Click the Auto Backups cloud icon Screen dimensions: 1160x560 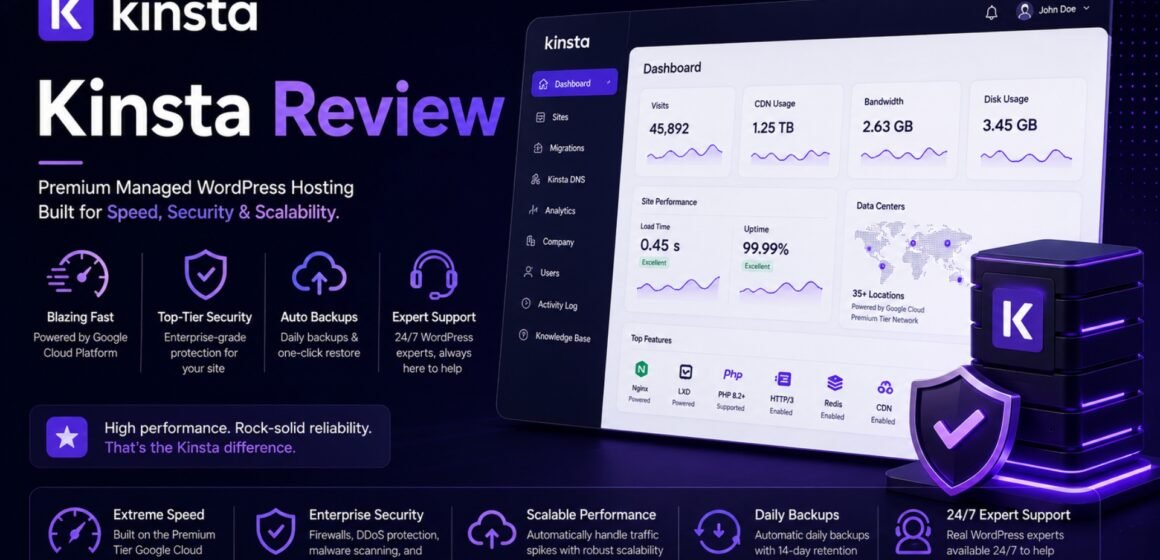click(x=319, y=274)
